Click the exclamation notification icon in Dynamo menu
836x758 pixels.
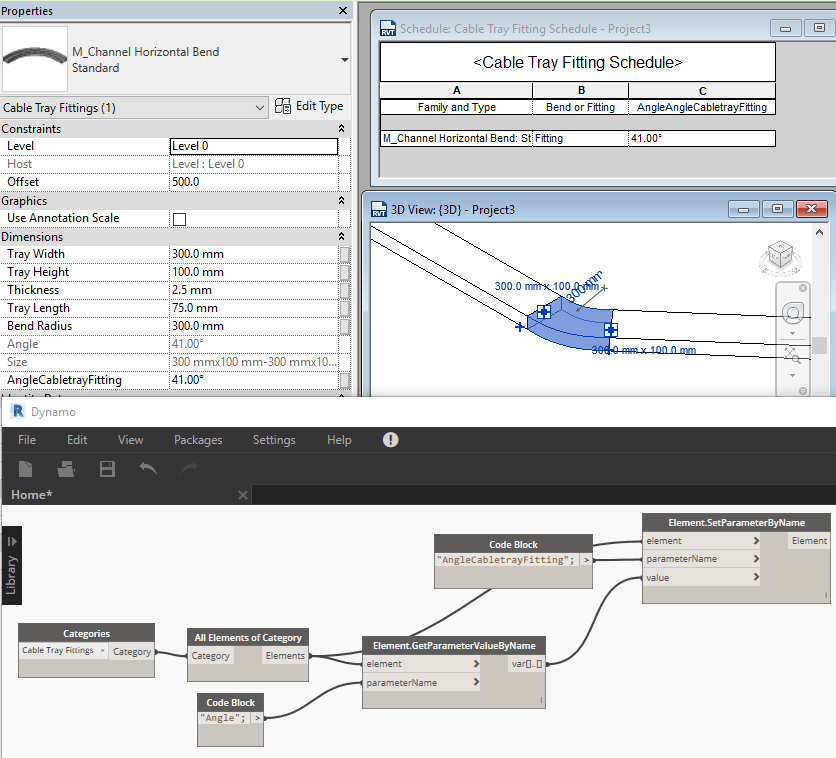tap(390, 440)
